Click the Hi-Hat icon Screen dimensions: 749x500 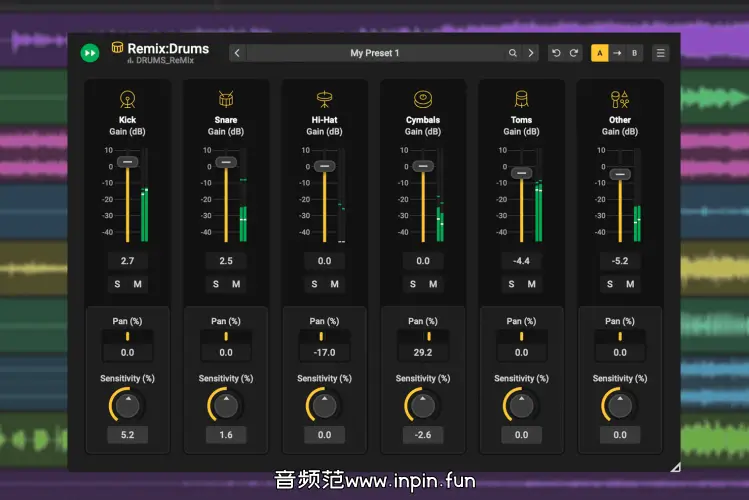click(324, 99)
